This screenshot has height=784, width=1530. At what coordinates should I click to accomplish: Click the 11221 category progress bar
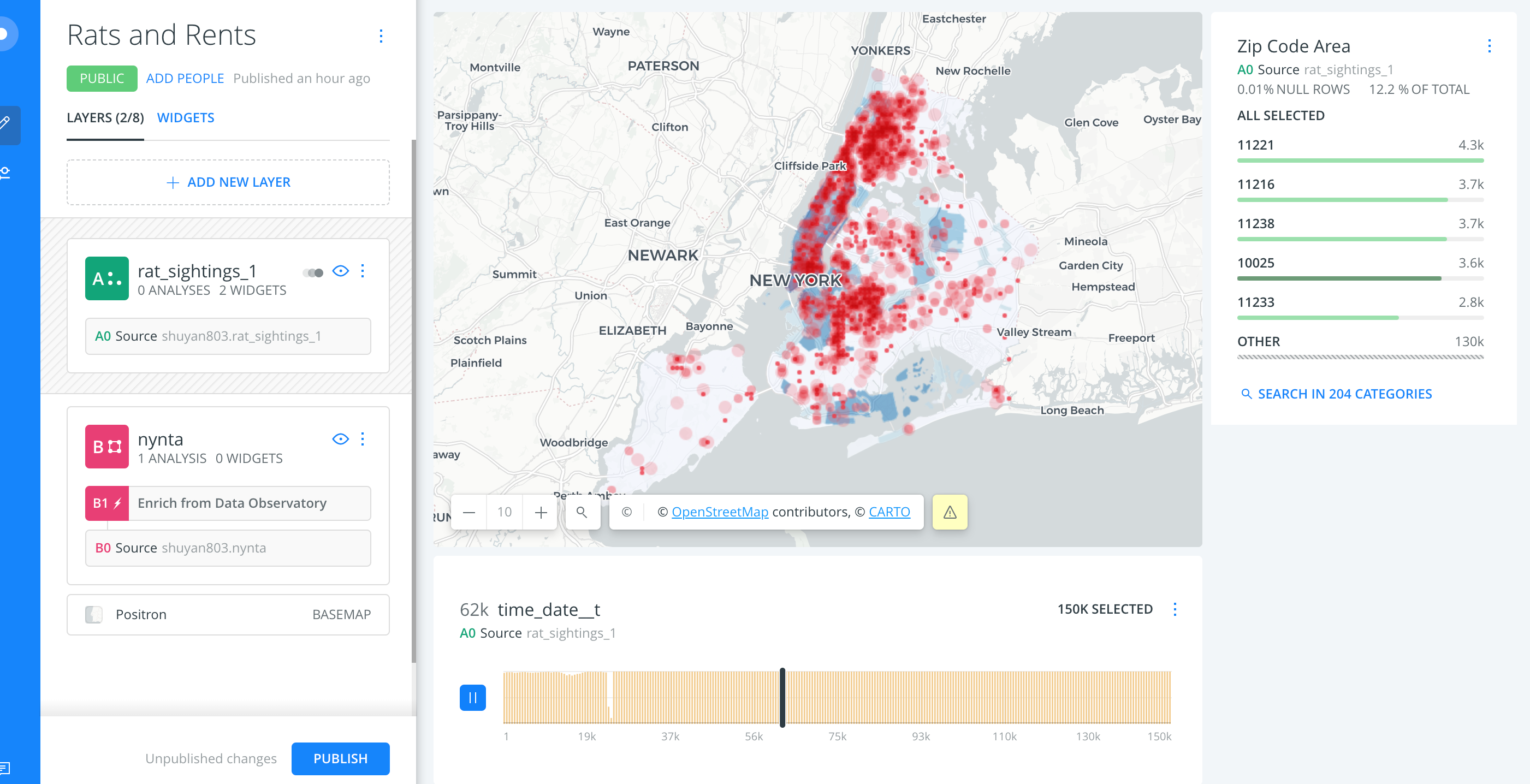[x=1360, y=160]
